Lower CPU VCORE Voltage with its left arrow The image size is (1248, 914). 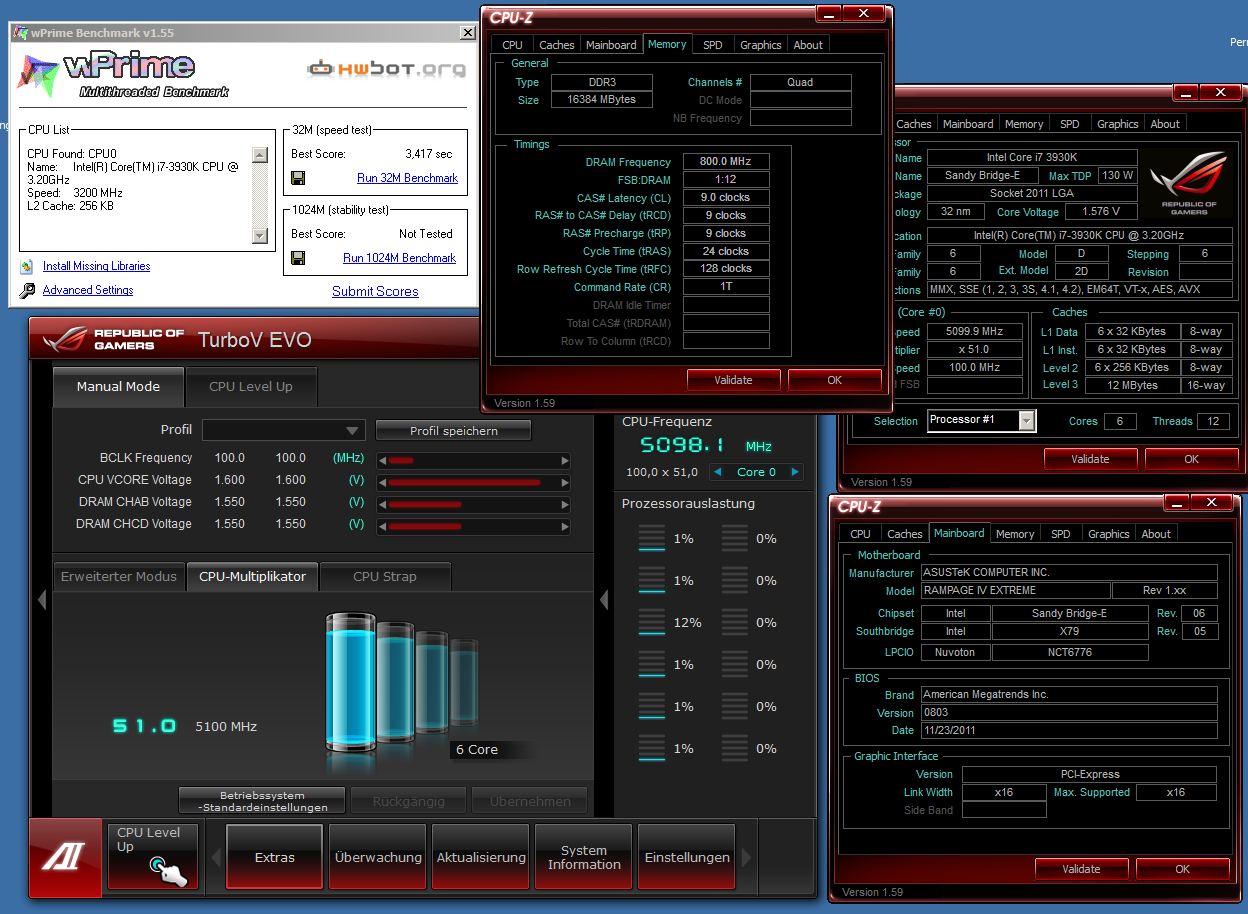point(381,482)
